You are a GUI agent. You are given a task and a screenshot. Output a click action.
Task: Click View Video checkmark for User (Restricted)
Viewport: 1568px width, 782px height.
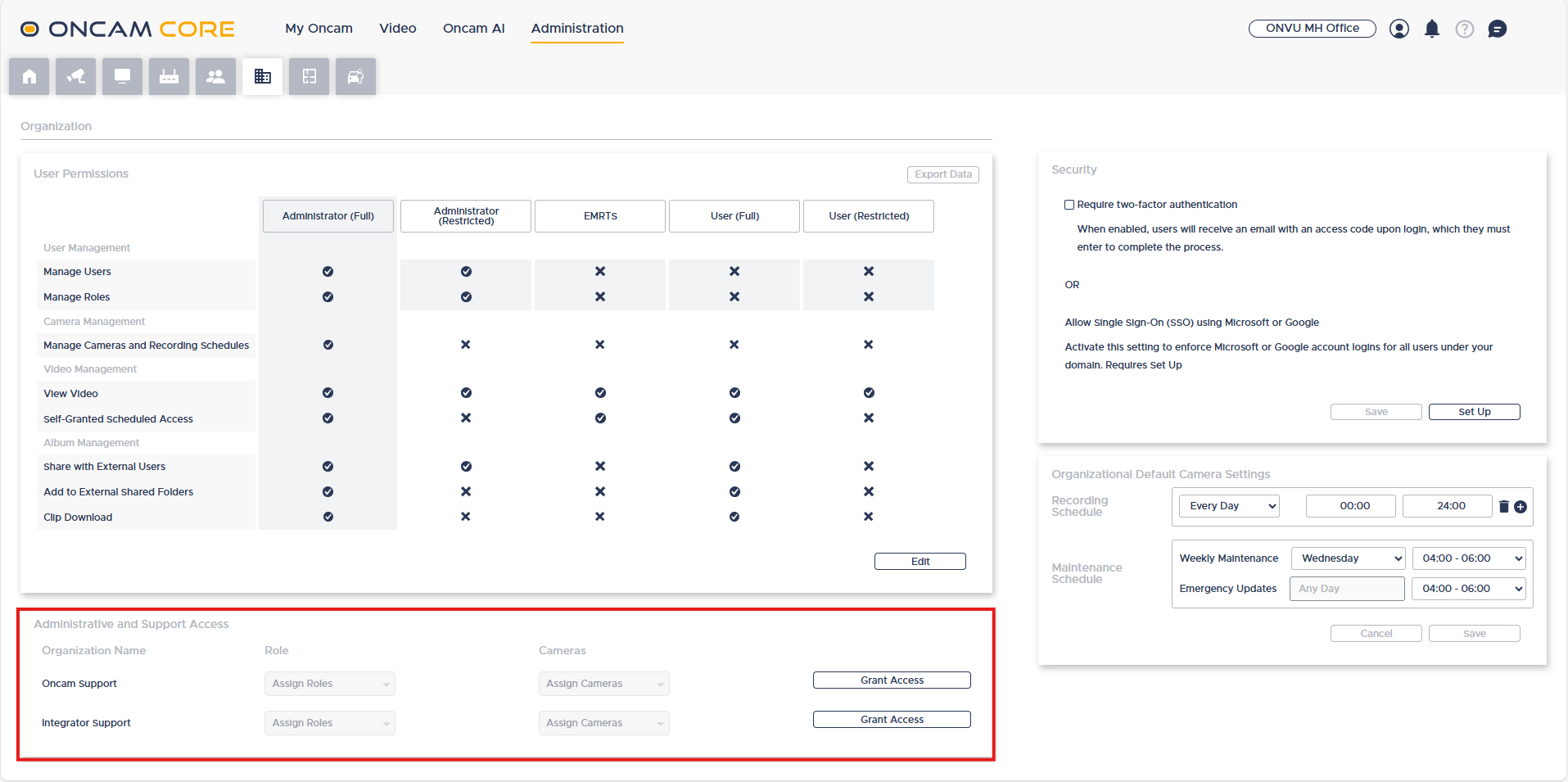point(869,393)
